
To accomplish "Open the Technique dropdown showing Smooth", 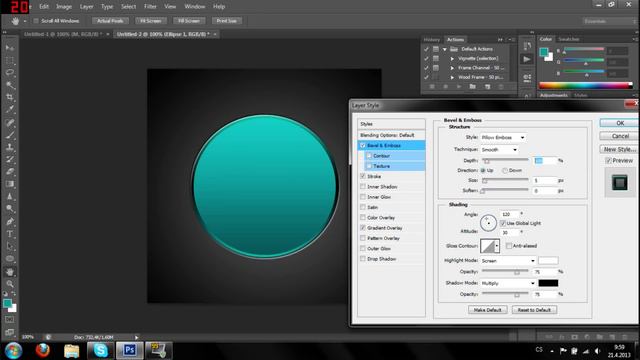I will (x=499, y=150).
